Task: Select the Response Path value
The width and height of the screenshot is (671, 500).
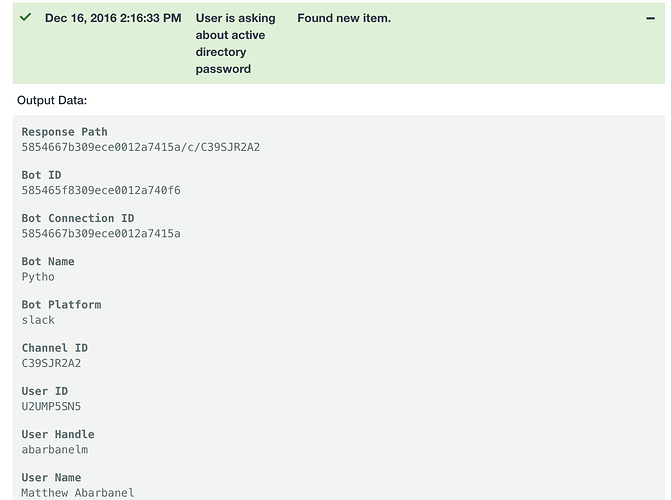Action: (141, 147)
